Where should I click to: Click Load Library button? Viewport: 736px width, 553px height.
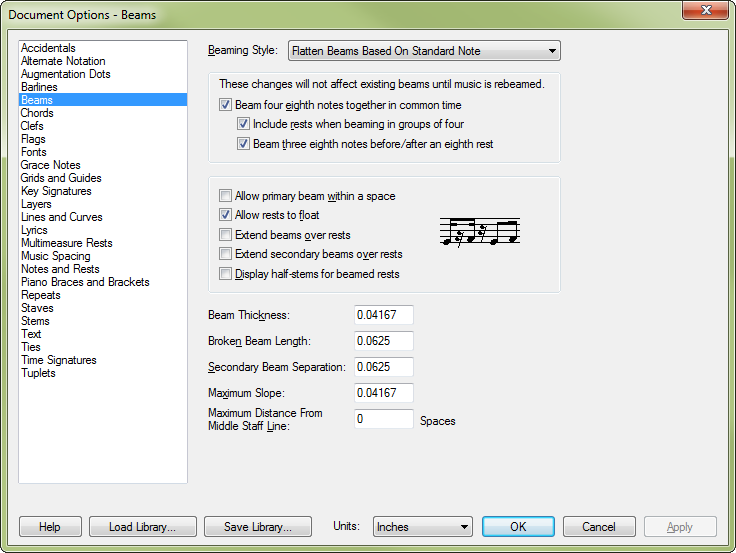point(143,527)
